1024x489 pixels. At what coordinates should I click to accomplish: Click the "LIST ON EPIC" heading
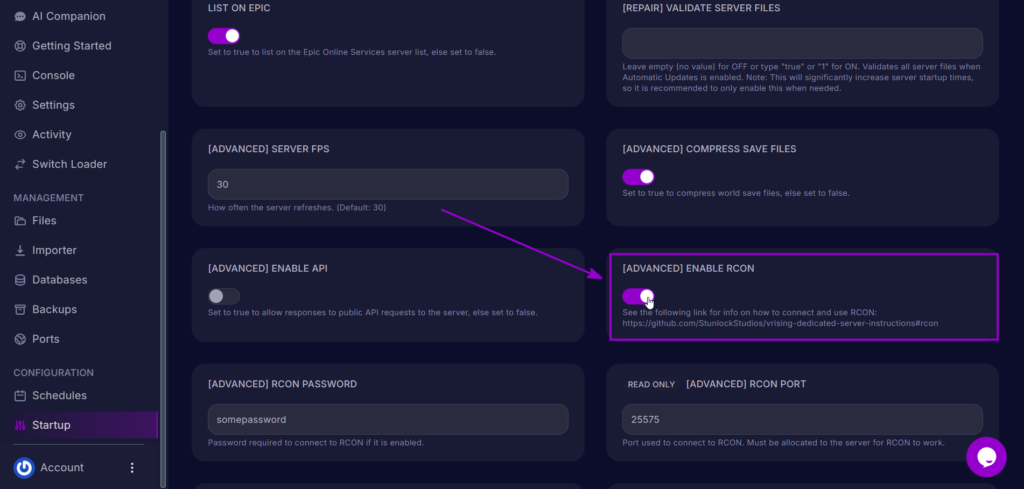click(x=239, y=8)
